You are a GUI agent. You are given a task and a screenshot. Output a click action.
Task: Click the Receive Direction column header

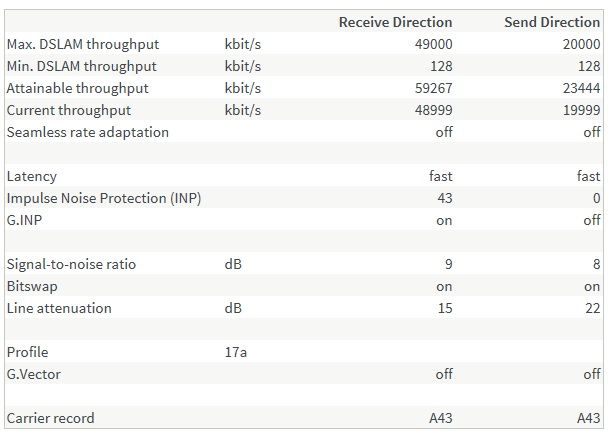click(x=395, y=22)
